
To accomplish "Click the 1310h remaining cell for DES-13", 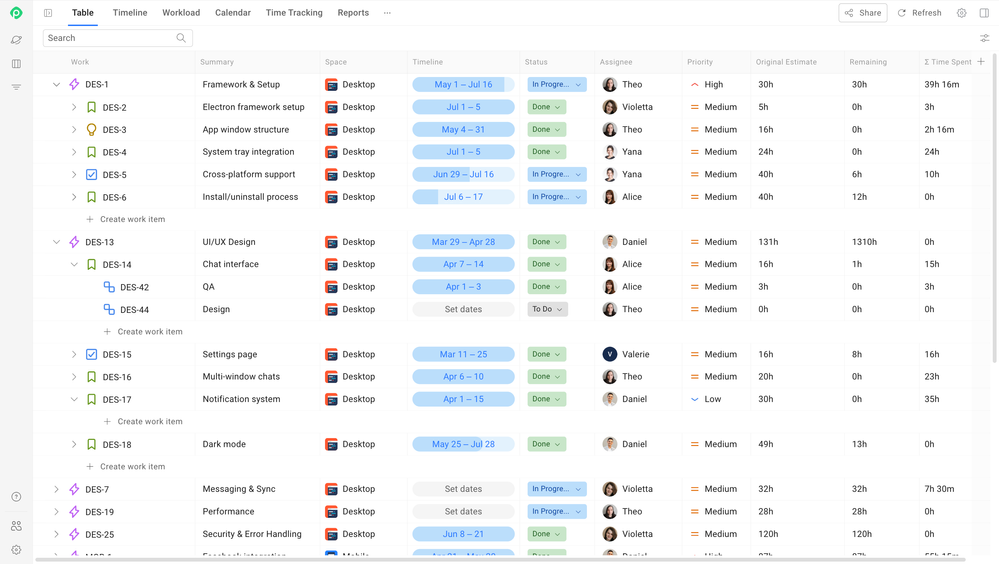I will 865,242.
